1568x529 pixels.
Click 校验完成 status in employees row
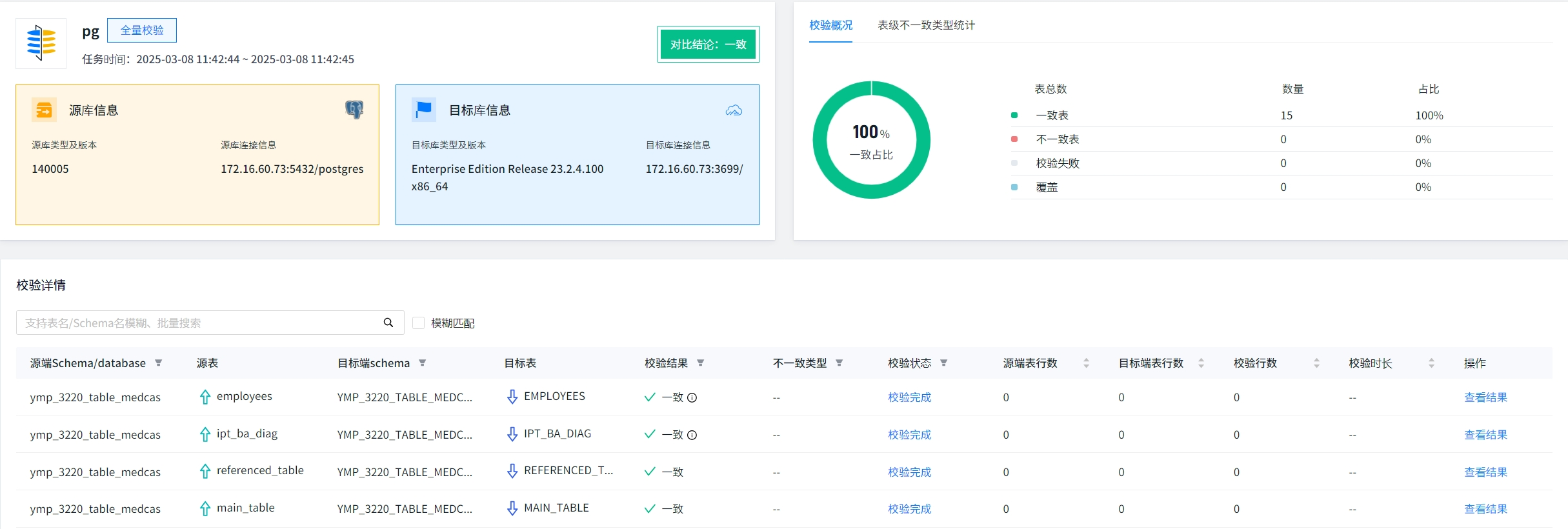[909, 397]
